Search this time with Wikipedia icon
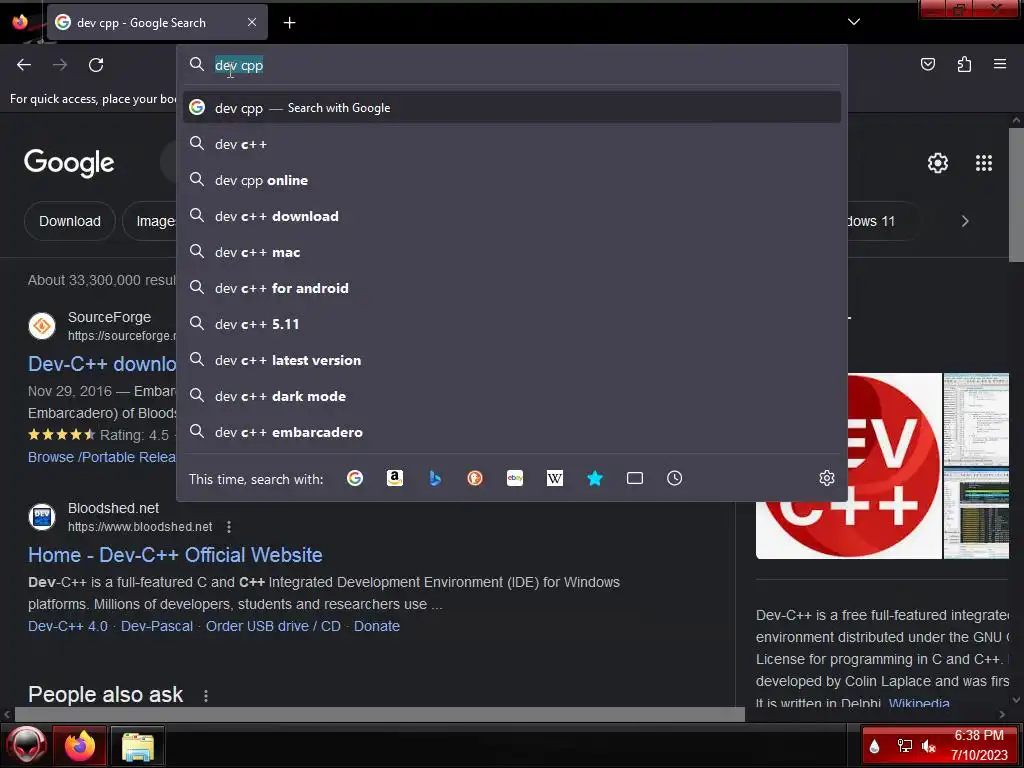Image resolution: width=1024 pixels, height=768 pixels. [x=554, y=479]
